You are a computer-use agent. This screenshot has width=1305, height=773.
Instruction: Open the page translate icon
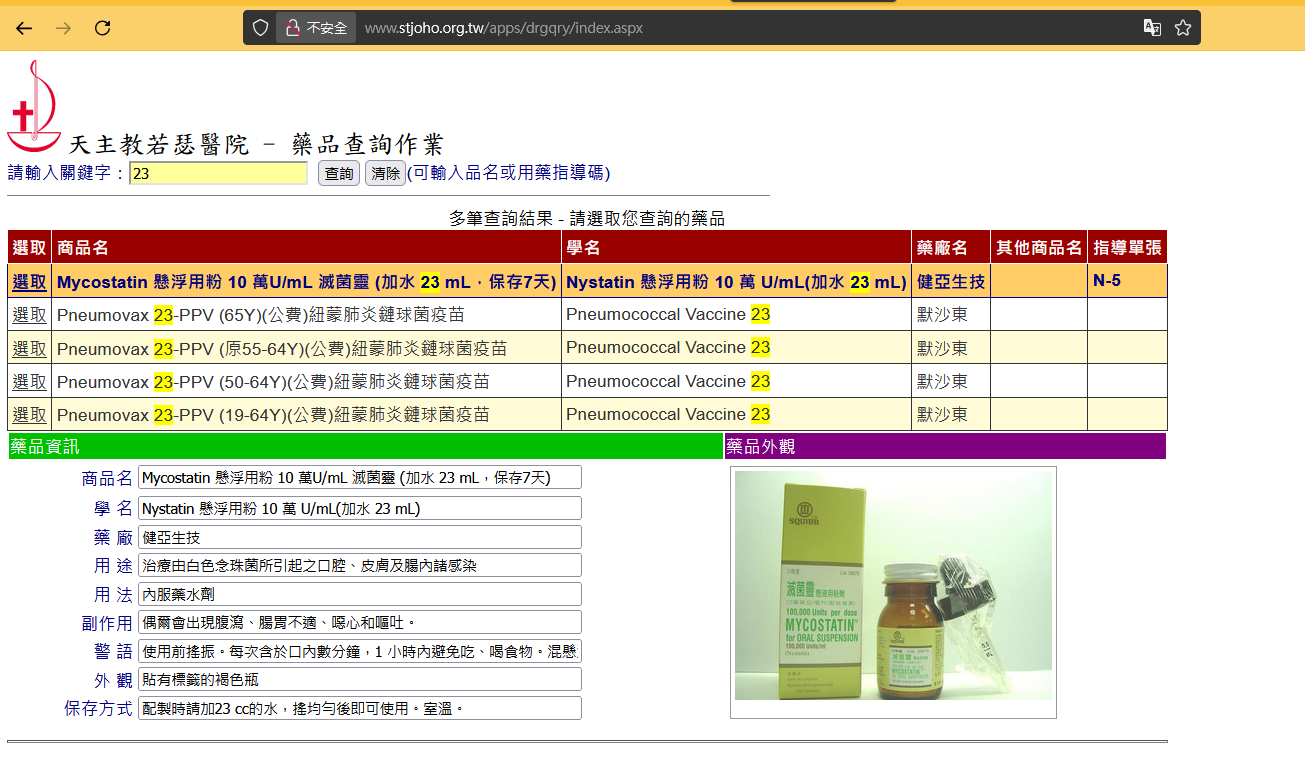click(1152, 28)
